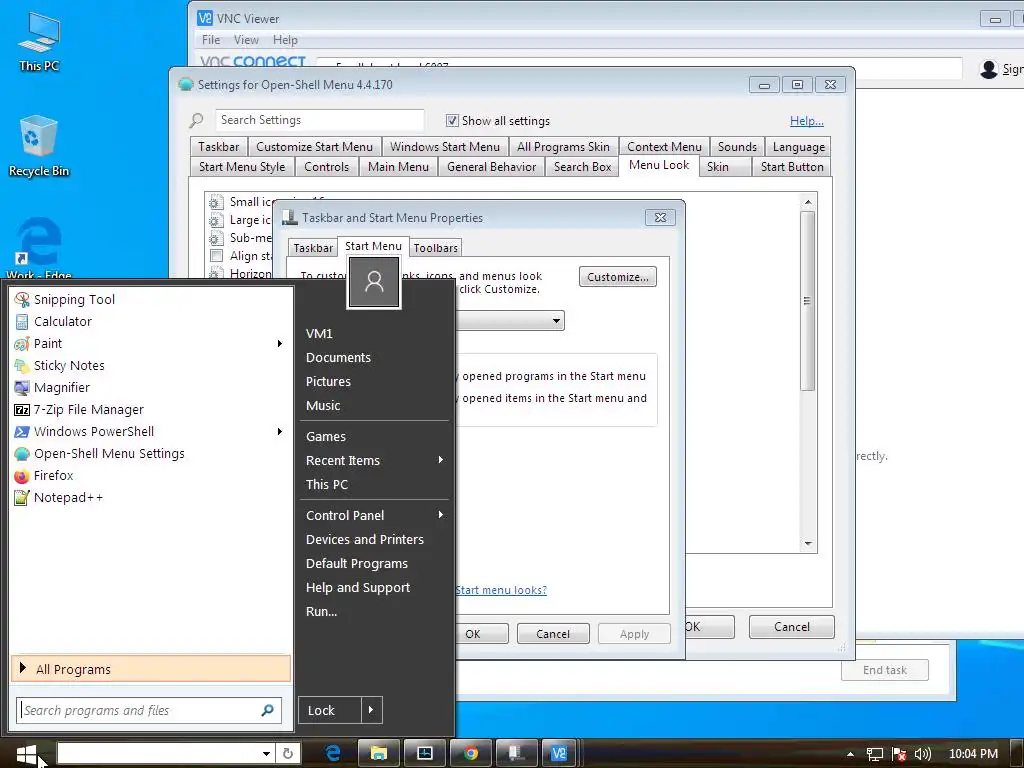Viewport: 1024px width, 768px height.
Task: Expand Windows PowerShell submenu arrow
Action: (280, 432)
